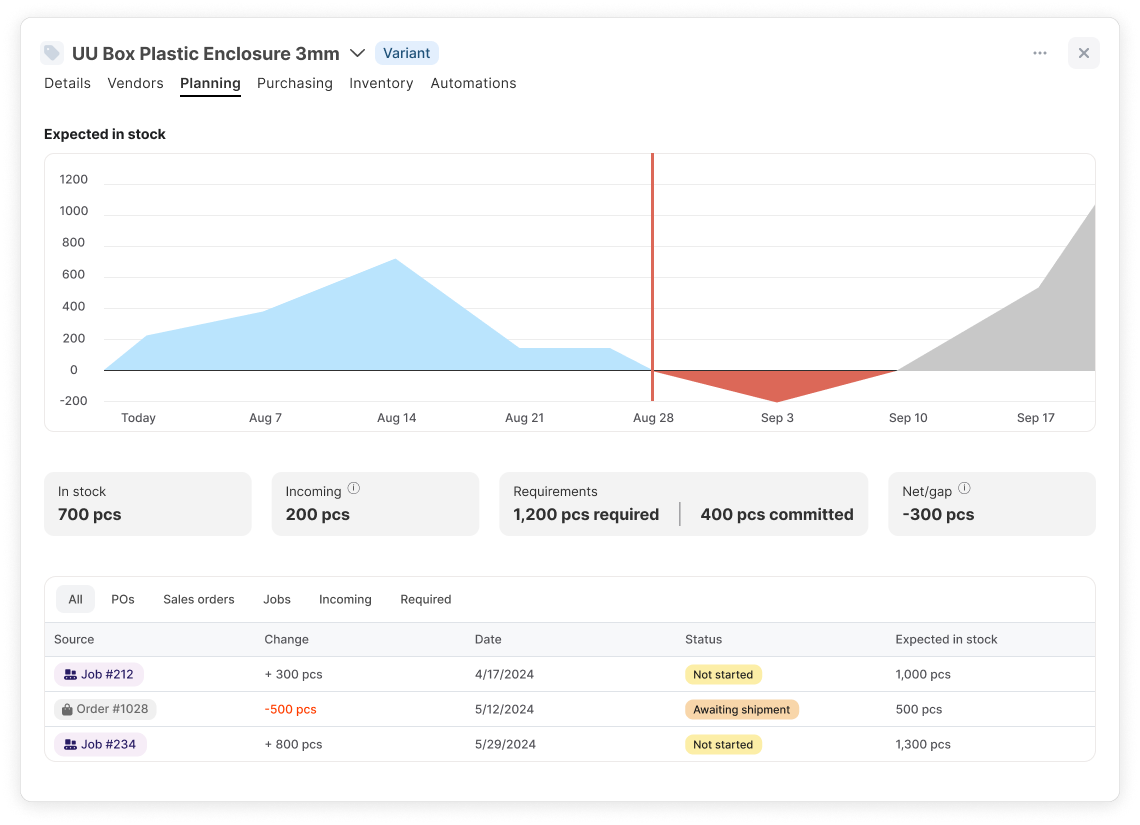
Task: Click the tag icon beside product title
Action: click(x=52, y=53)
